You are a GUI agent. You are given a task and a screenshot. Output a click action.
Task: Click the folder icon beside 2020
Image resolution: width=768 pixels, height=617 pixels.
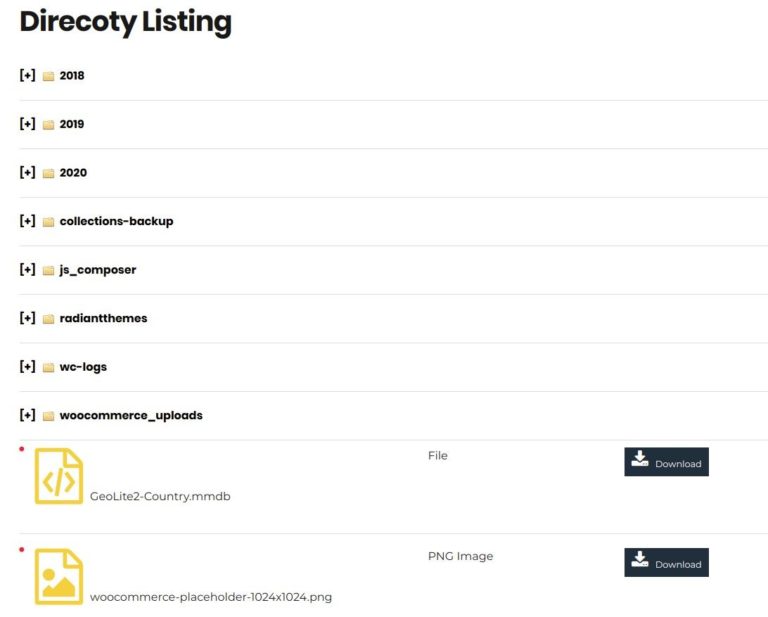click(x=48, y=173)
